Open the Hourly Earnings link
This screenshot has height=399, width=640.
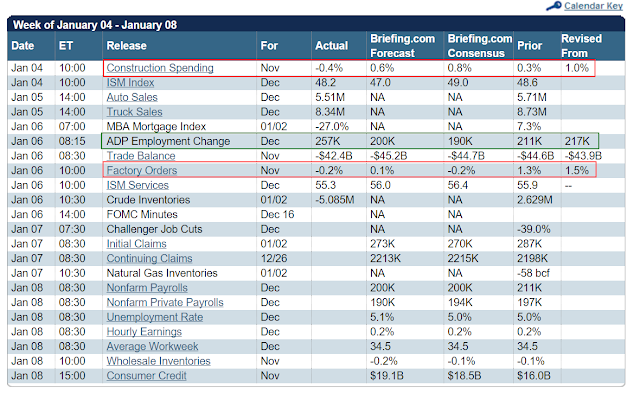[144, 332]
